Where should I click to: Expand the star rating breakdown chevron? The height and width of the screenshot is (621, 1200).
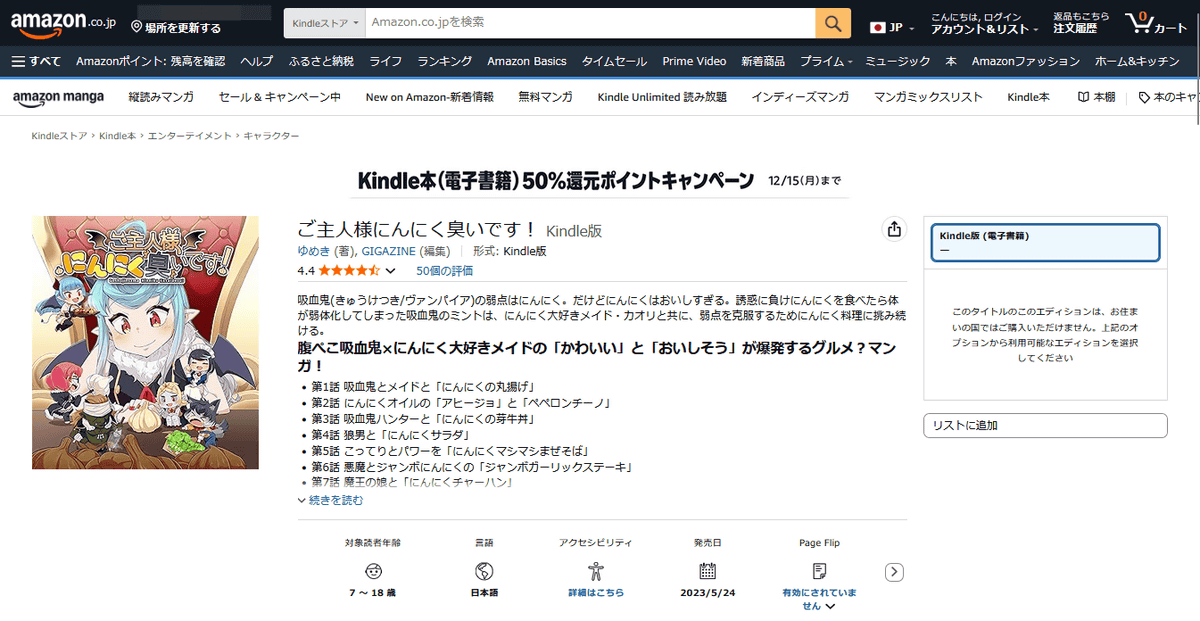pyautogui.click(x=391, y=271)
